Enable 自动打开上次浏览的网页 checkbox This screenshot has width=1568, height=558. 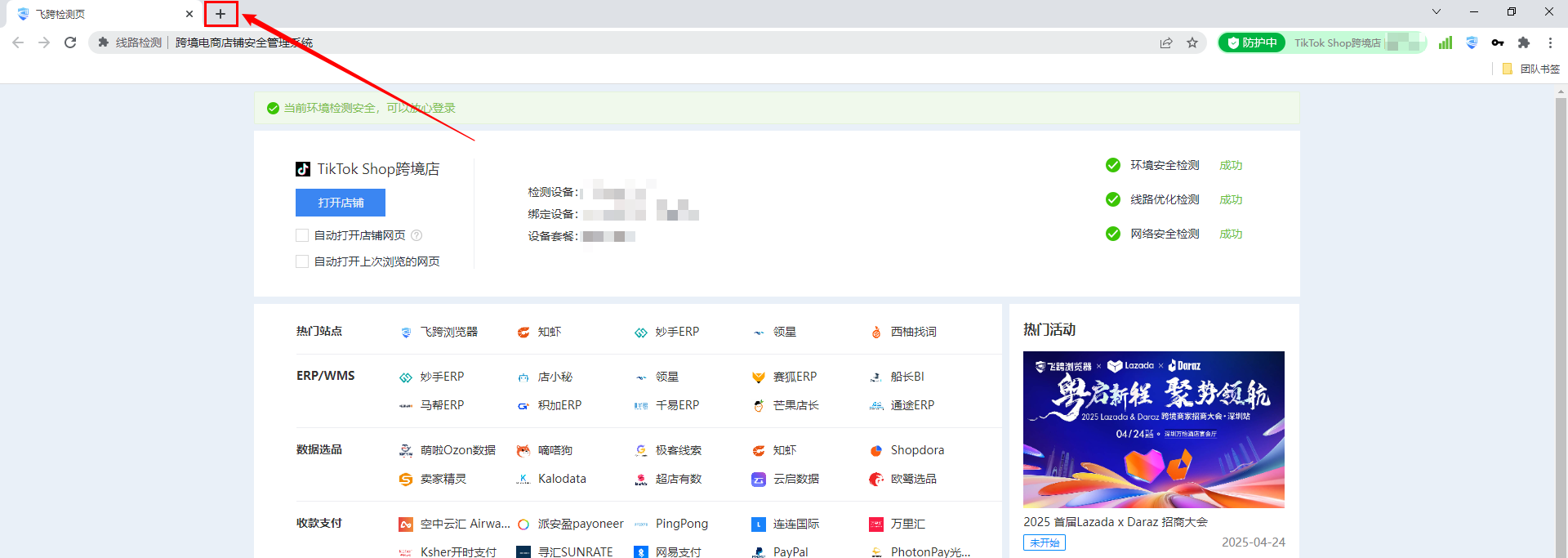point(302,261)
